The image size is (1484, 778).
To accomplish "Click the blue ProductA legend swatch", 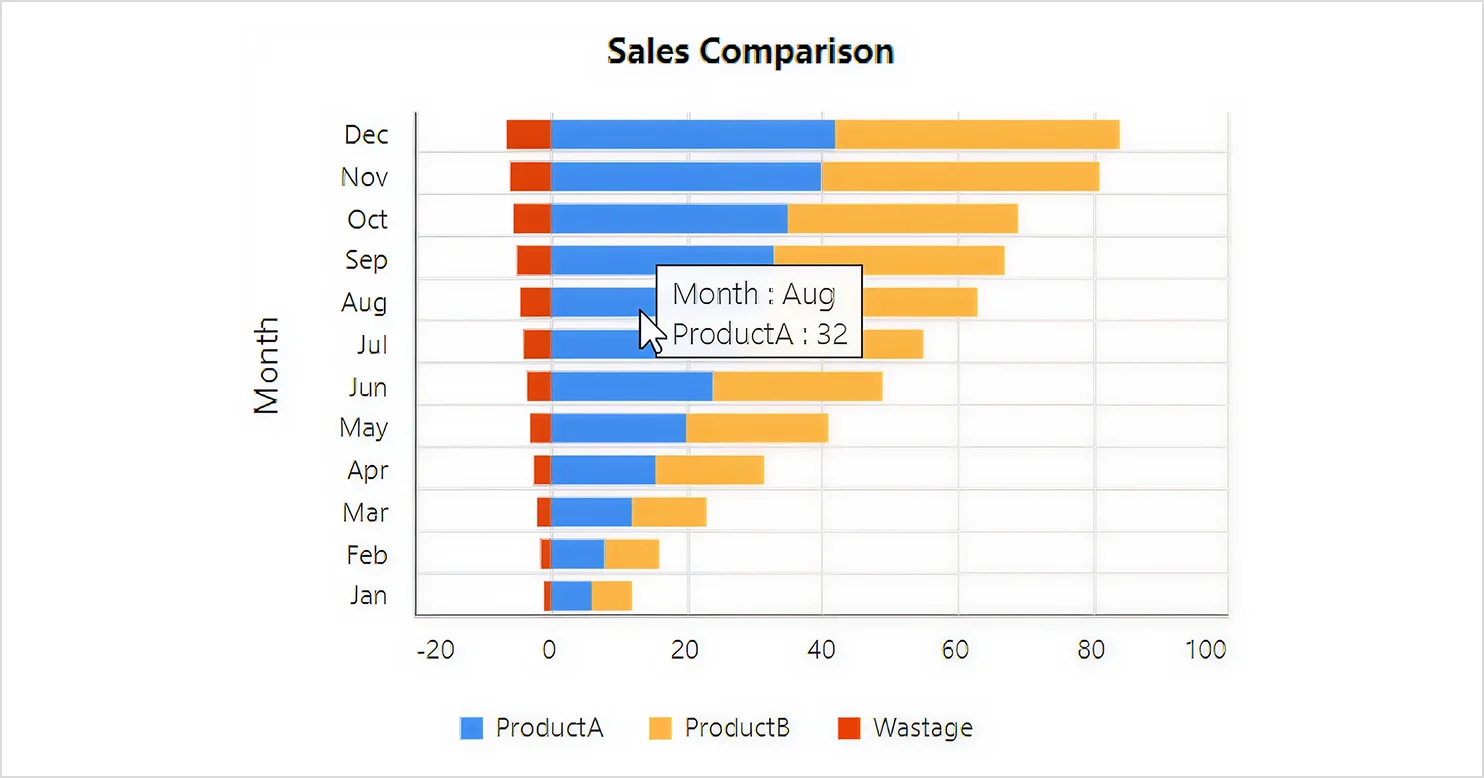I will tap(471, 728).
